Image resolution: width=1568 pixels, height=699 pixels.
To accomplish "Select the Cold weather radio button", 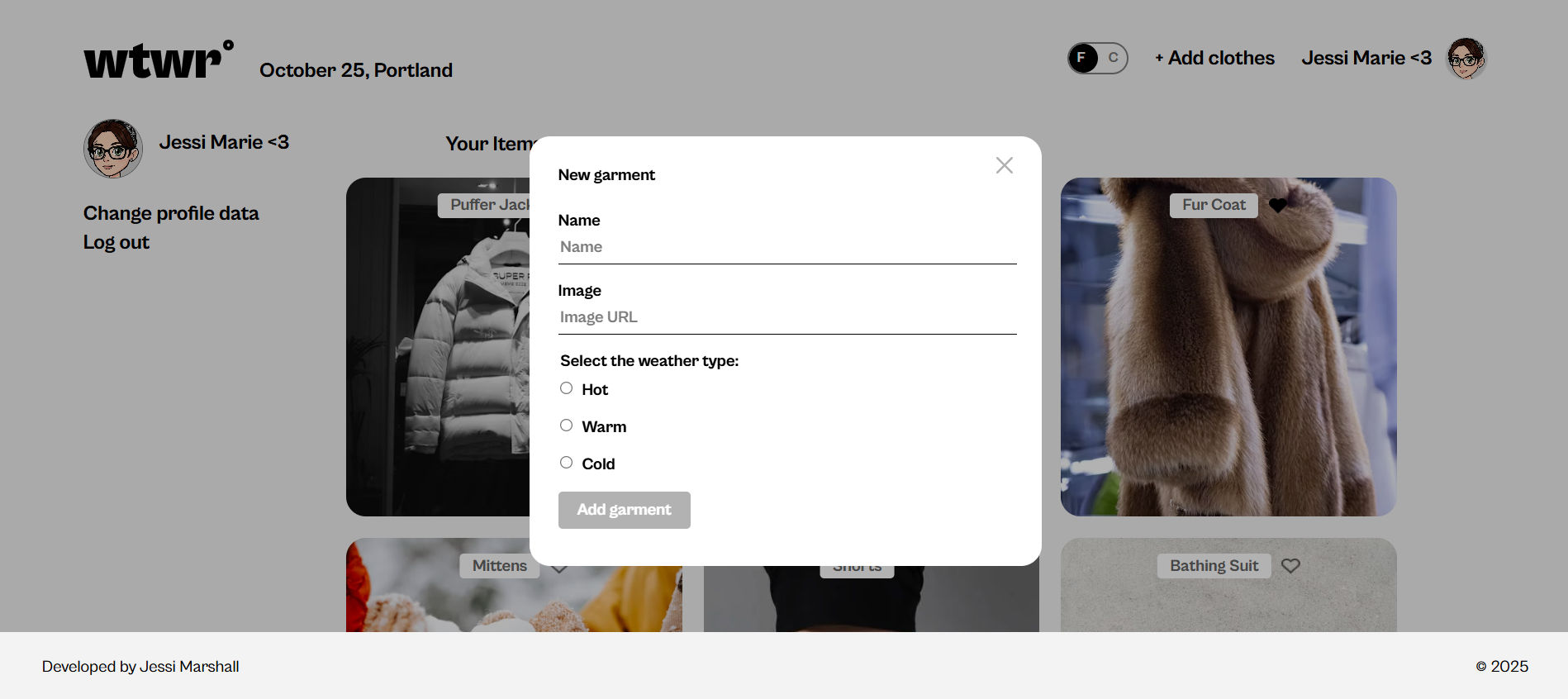I will [566, 463].
